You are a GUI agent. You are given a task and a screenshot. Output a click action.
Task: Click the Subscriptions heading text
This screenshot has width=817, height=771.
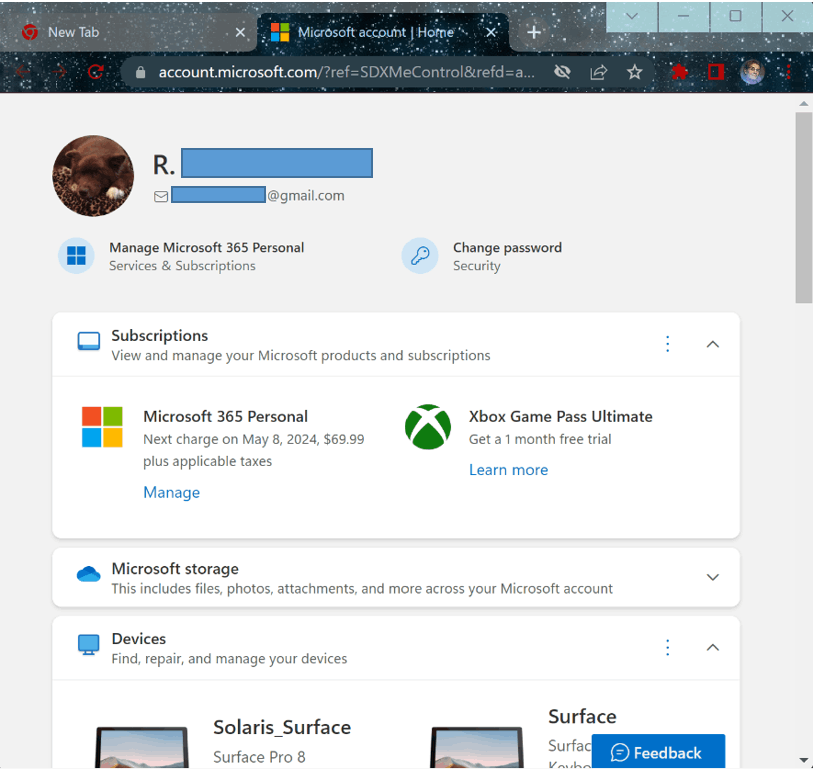click(x=159, y=335)
